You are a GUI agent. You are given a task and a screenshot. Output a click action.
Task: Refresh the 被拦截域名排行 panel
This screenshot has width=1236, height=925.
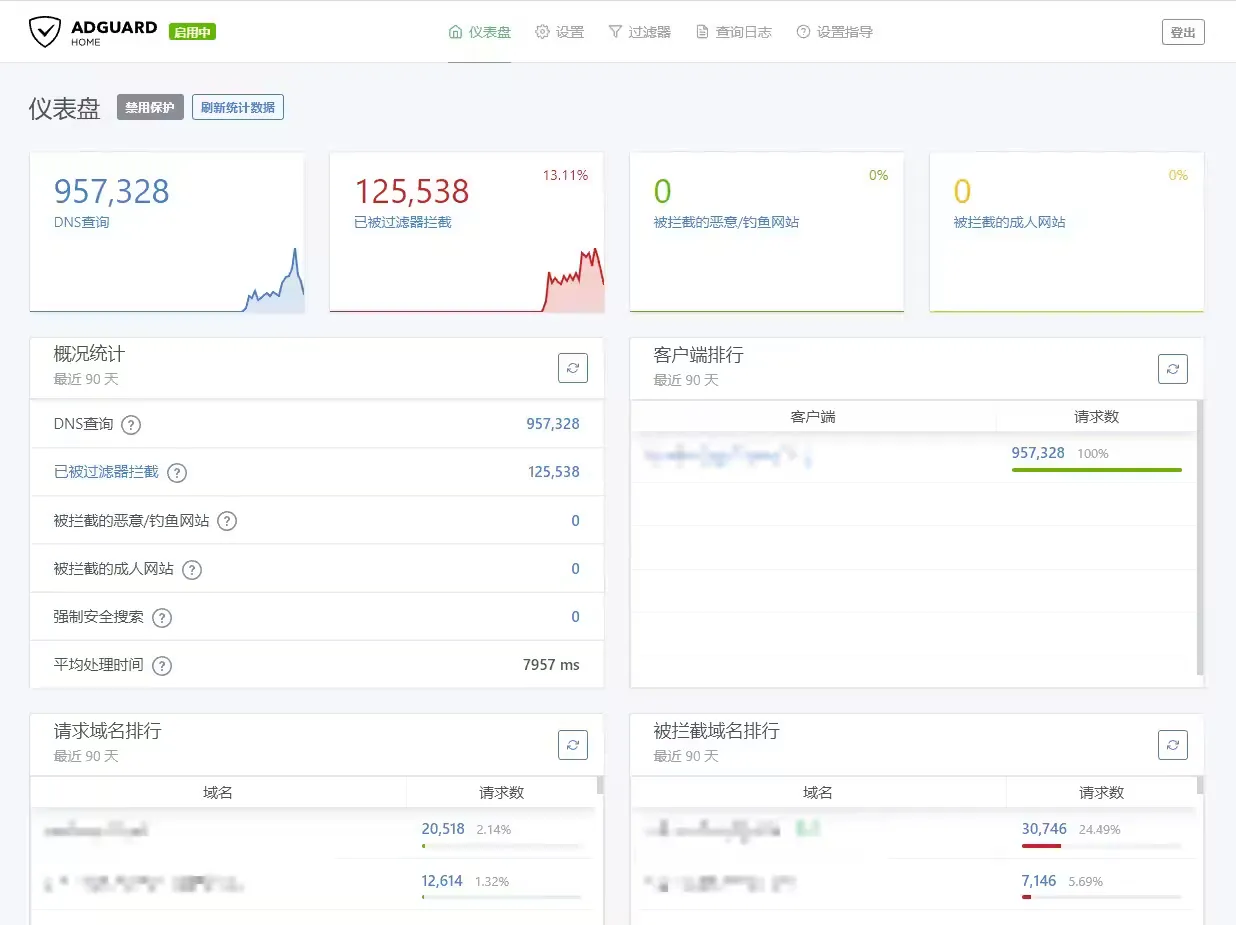[x=1173, y=744]
